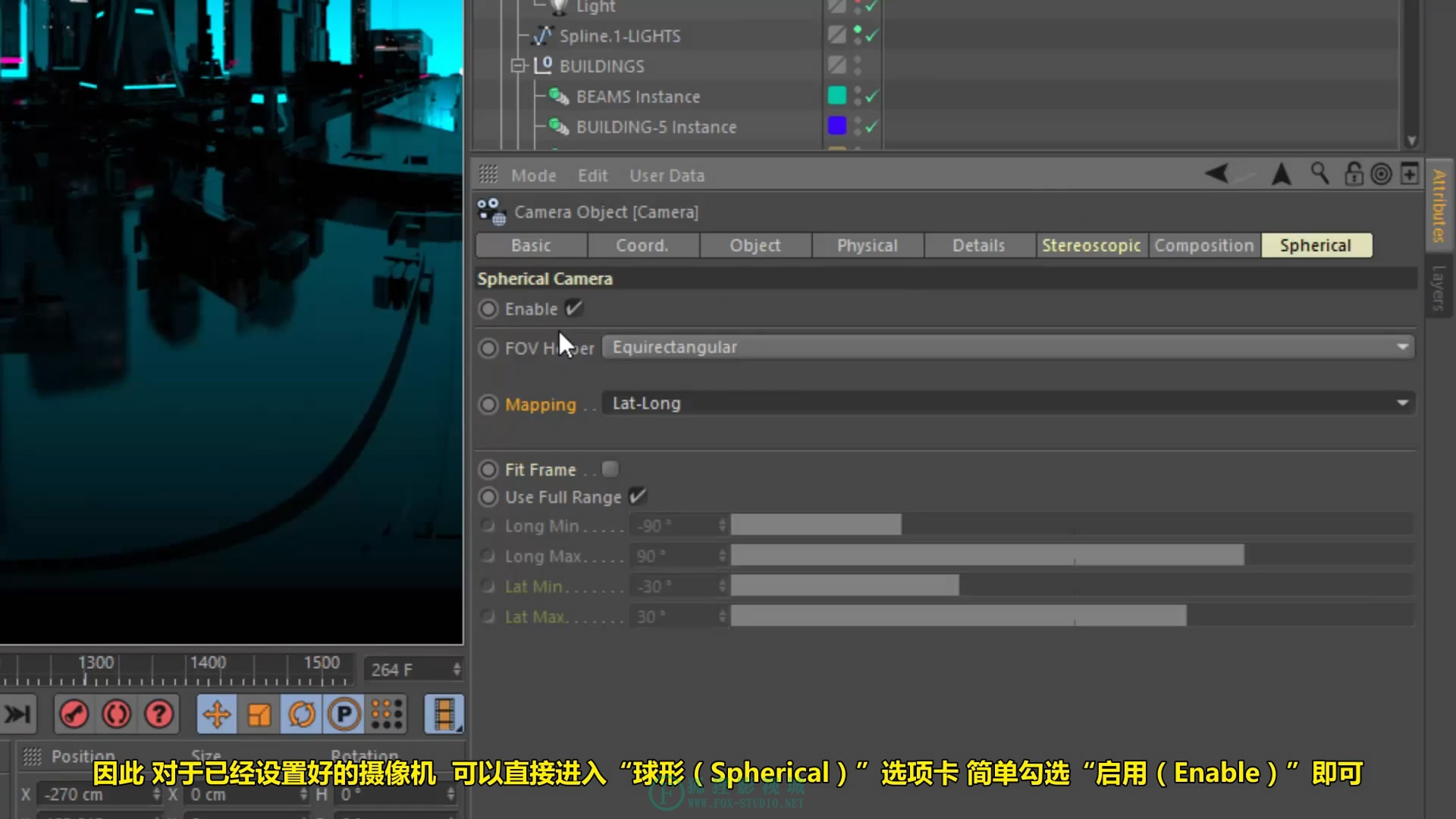
Task: Click the frame field stepper at 264 F
Action: 457,669
